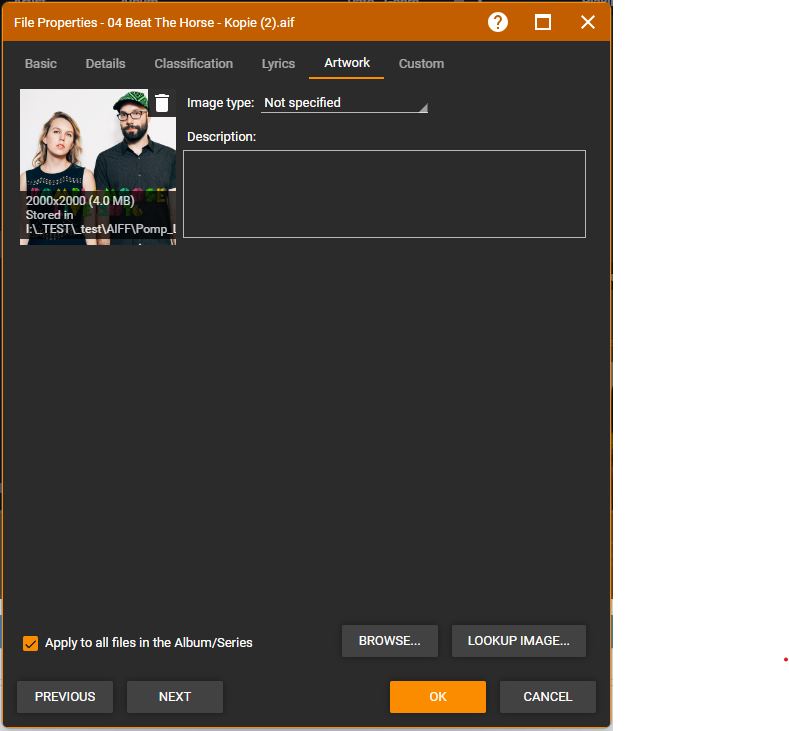This screenshot has width=789, height=731.
Task: Open the Image type dropdown
Action: pyautogui.click(x=344, y=103)
